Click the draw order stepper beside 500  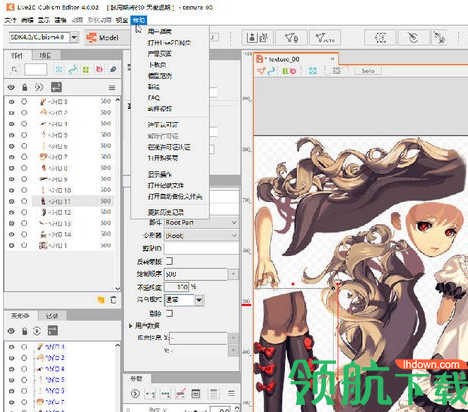pos(233,274)
